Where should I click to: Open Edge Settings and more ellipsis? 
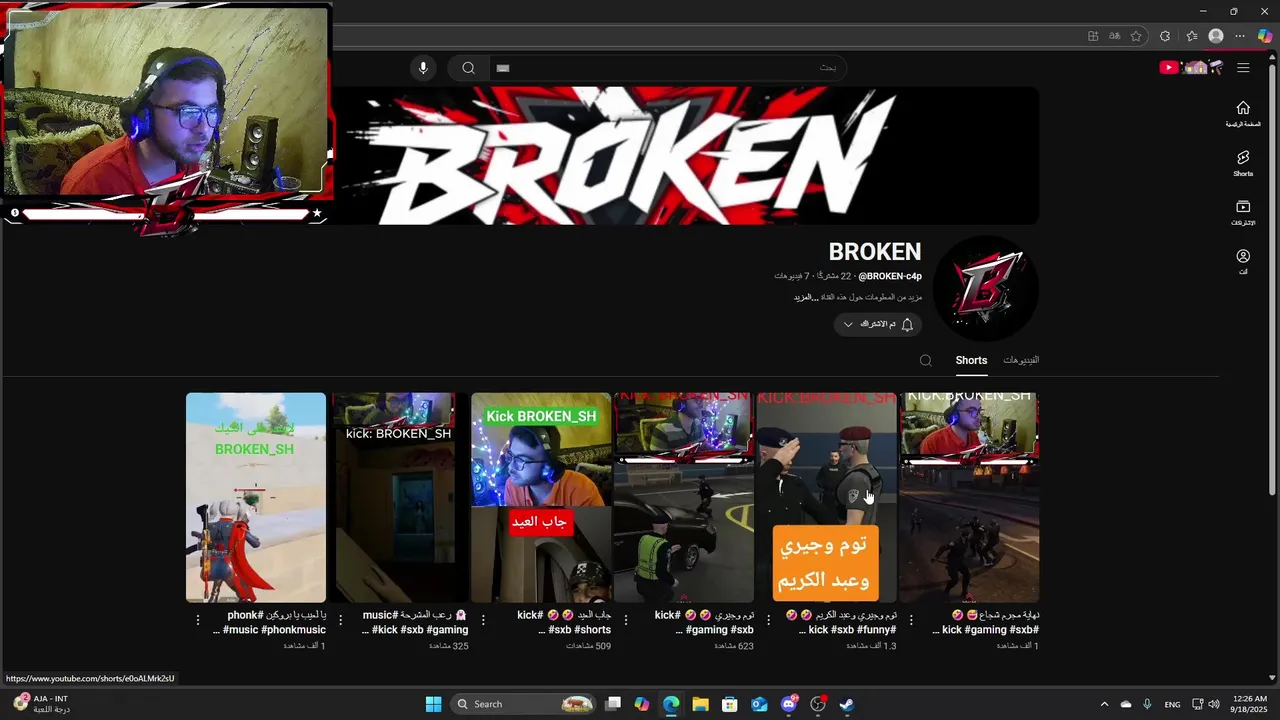pyautogui.click(x=1240, y=36)
